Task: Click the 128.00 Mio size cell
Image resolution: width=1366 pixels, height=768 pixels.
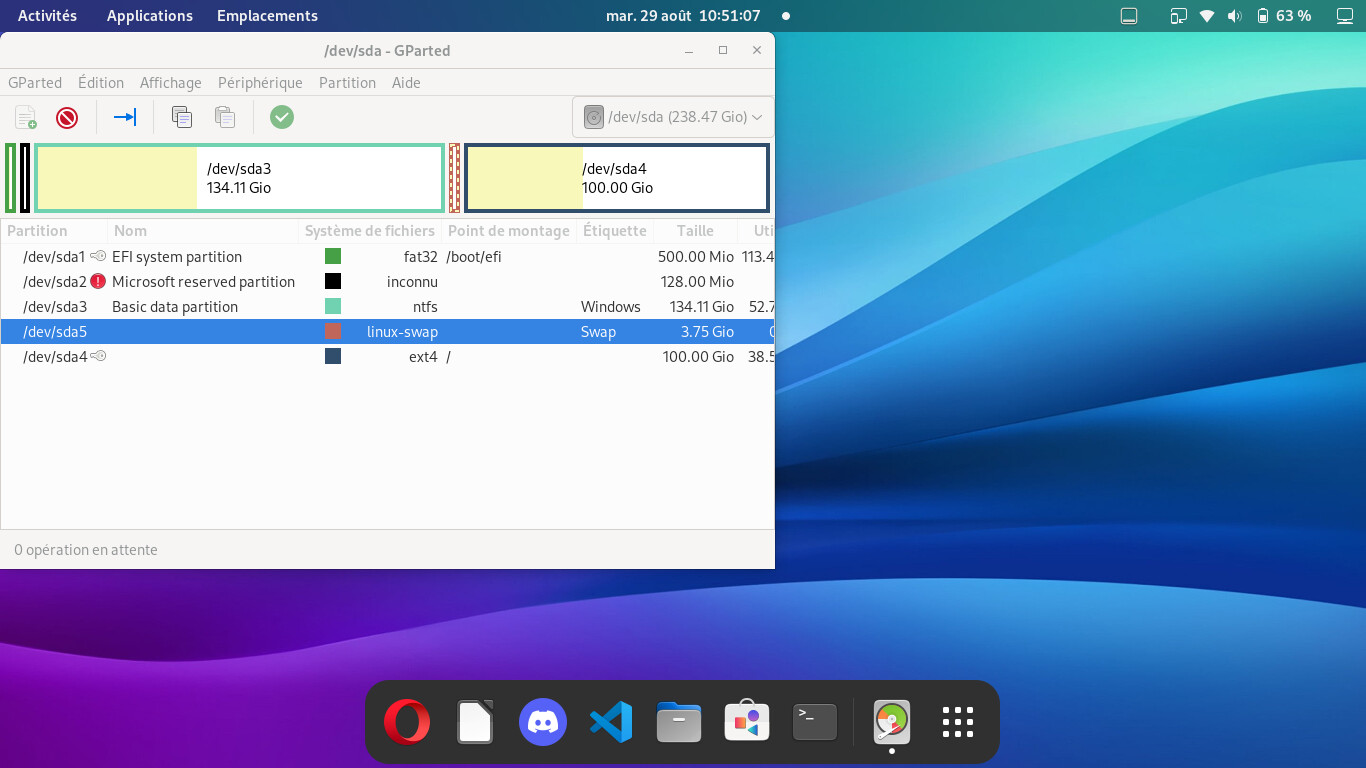Action: [x=697, y=282]
